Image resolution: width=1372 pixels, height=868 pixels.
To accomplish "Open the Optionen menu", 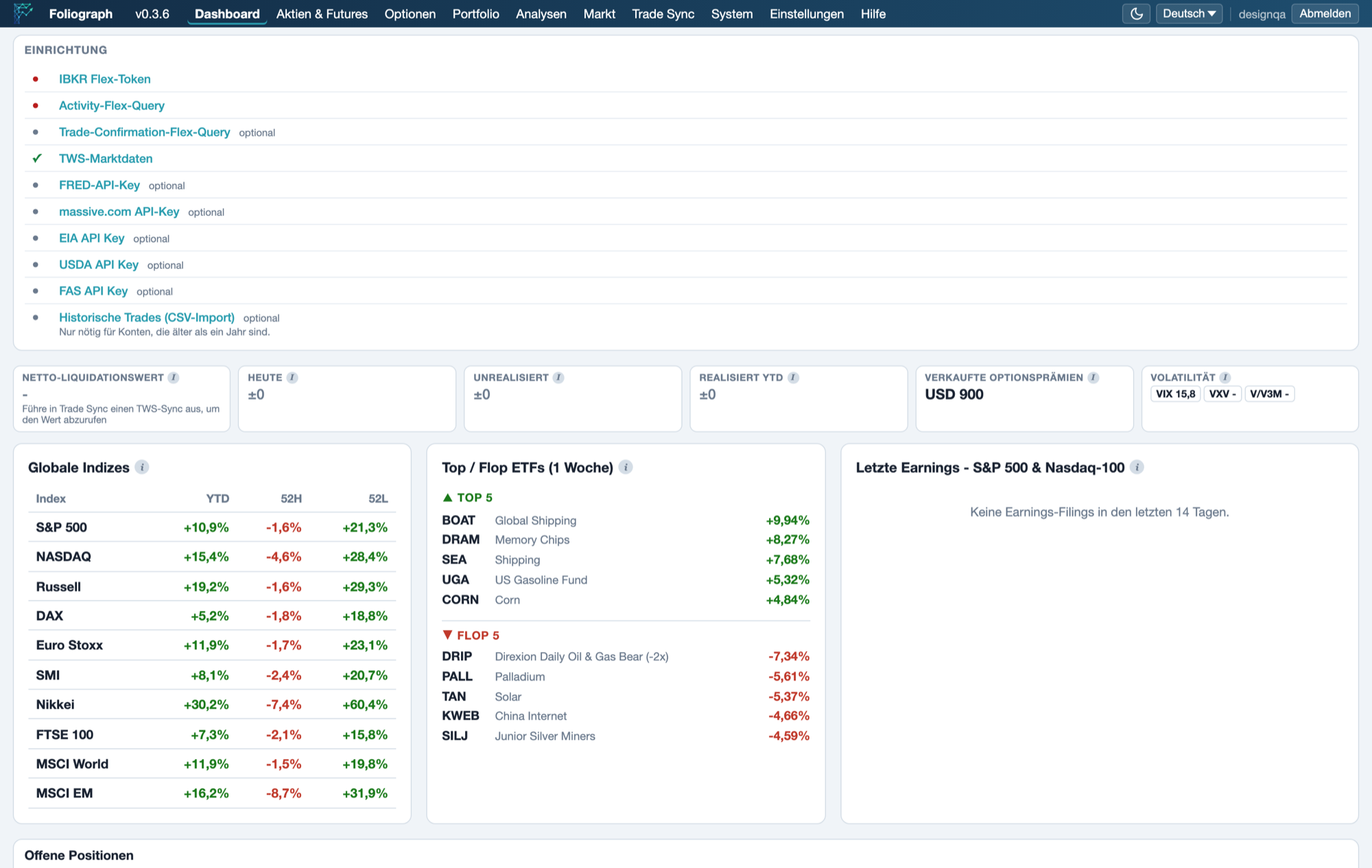I will pos(410,14).
